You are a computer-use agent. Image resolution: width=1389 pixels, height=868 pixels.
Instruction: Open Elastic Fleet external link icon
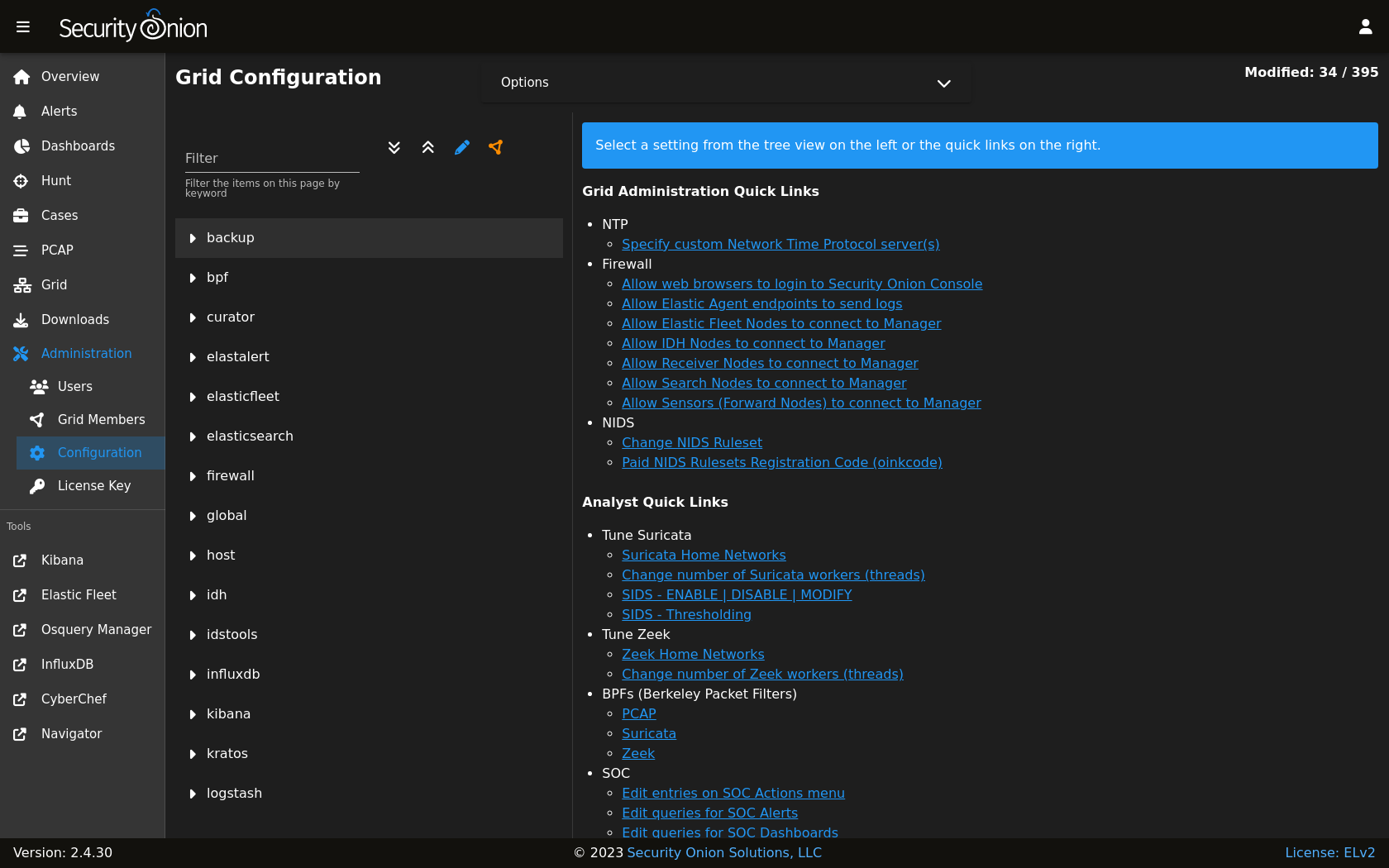click(x=21, y=595)
